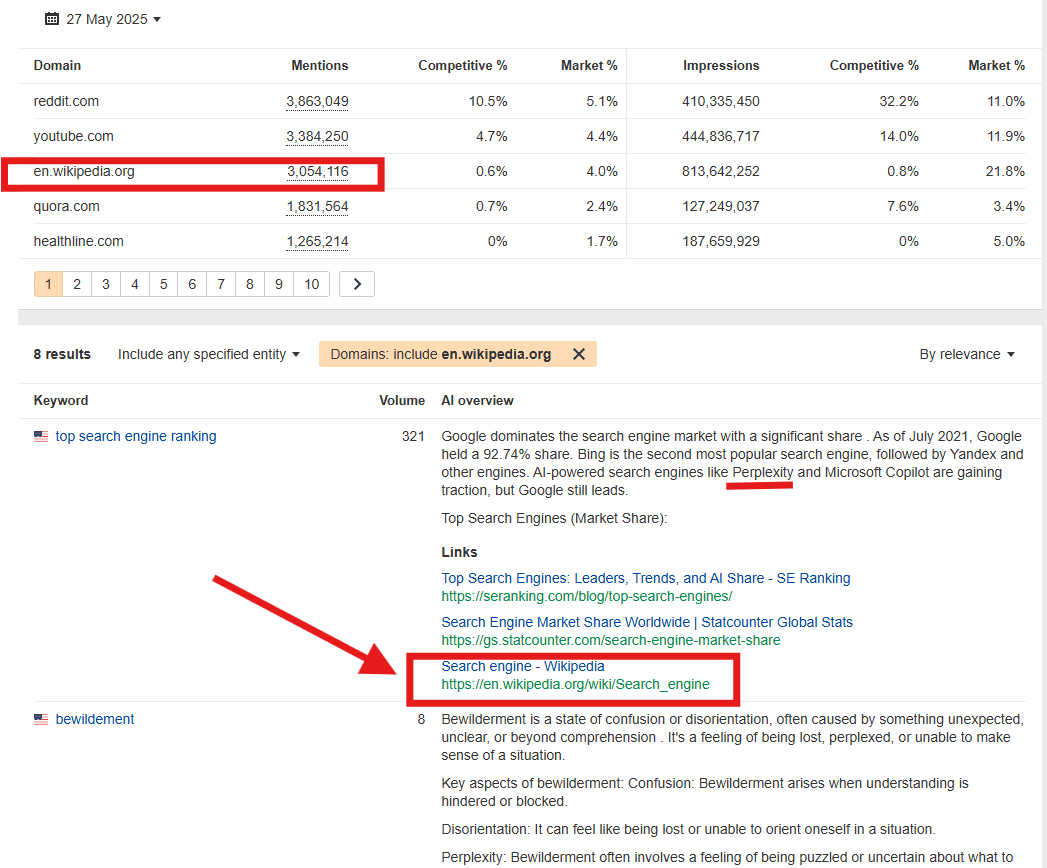Open reddit.com mentions count 3,863,049

pyautogui.click(x=317, y=101)
